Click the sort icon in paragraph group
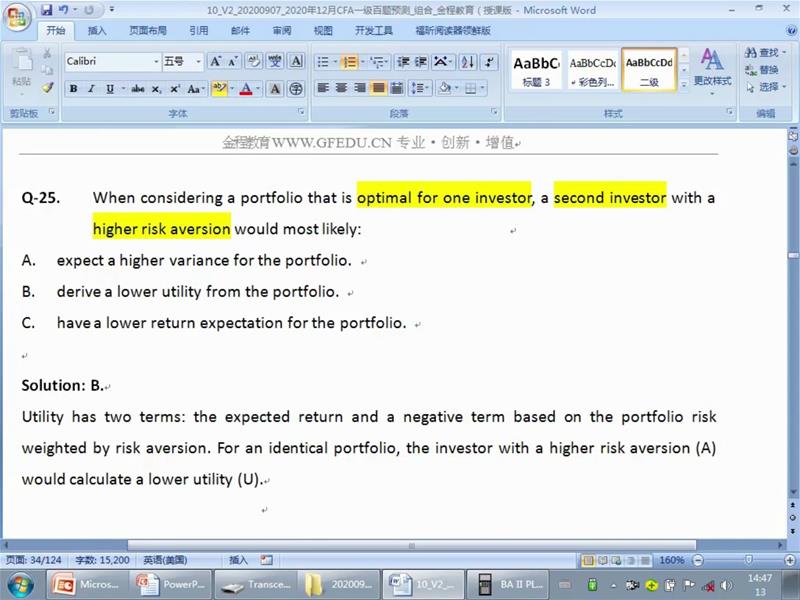800x600 pixels. [465, 62]
